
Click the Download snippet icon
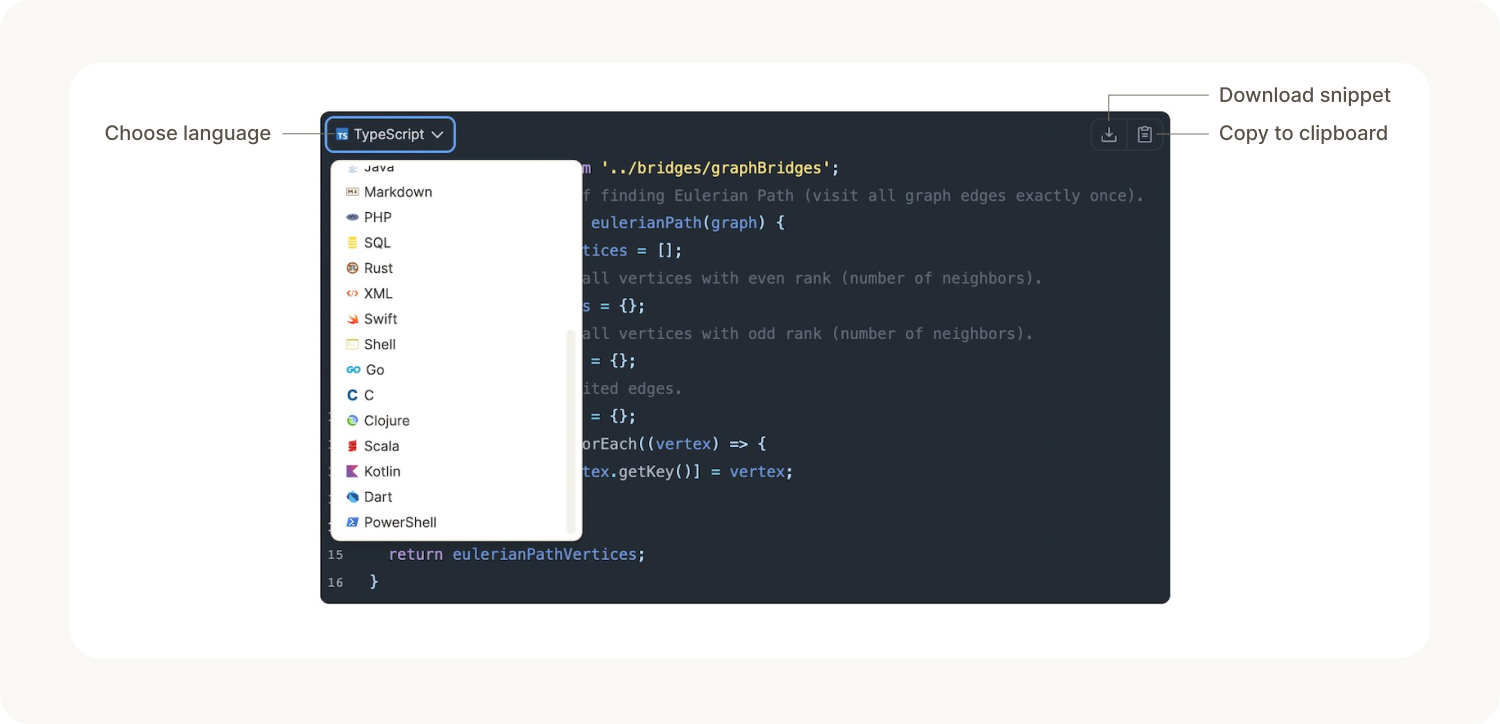tap(1108, 133)
